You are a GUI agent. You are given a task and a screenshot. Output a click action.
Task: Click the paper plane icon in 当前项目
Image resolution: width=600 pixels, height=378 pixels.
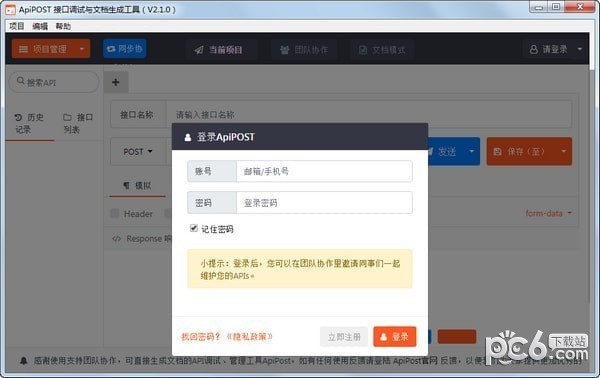click(x=199, y=50)
